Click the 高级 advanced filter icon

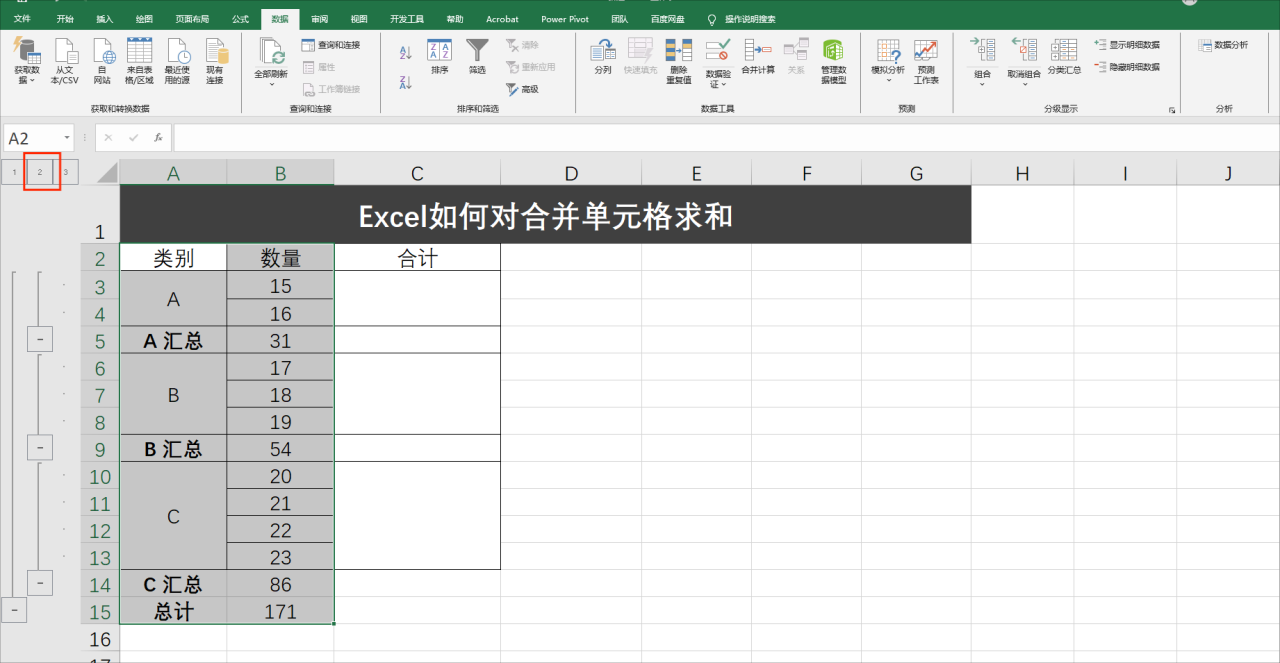522,89
